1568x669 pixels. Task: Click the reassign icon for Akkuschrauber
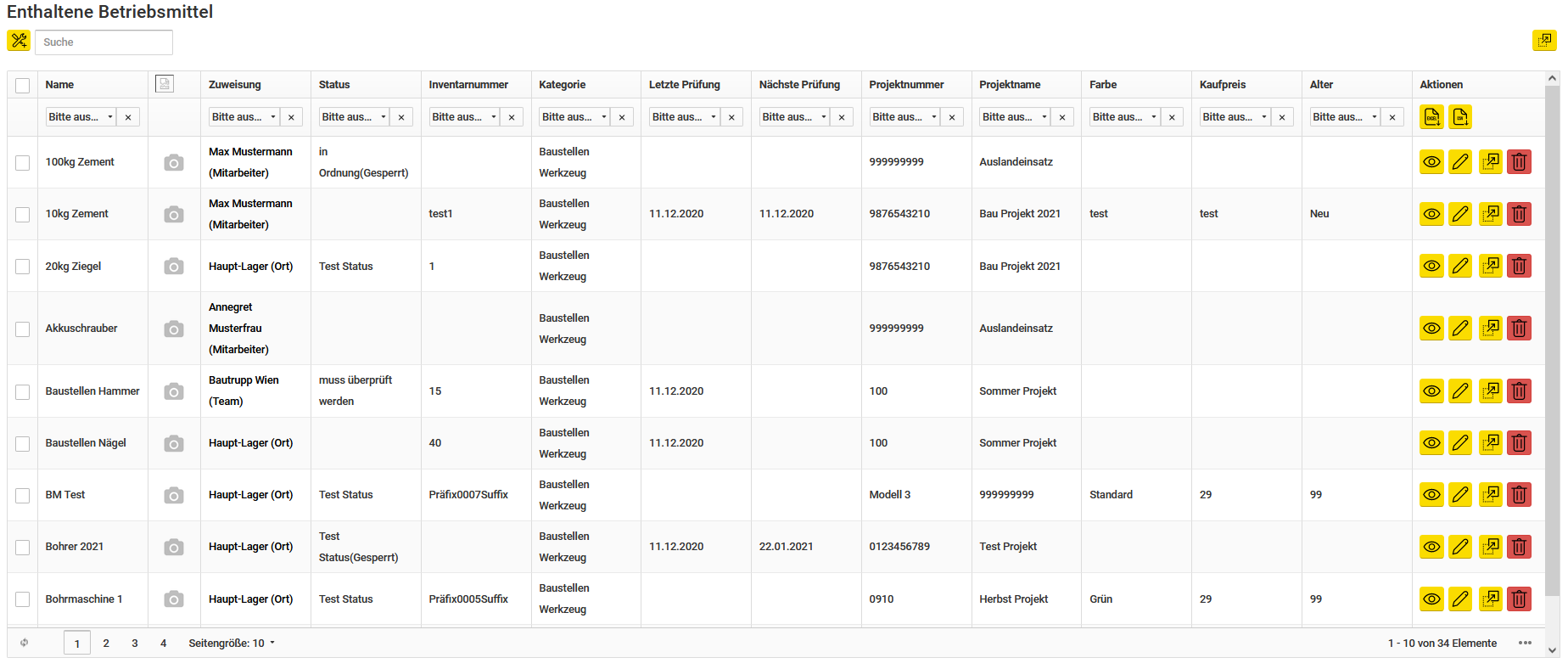tap(1490, 328)
